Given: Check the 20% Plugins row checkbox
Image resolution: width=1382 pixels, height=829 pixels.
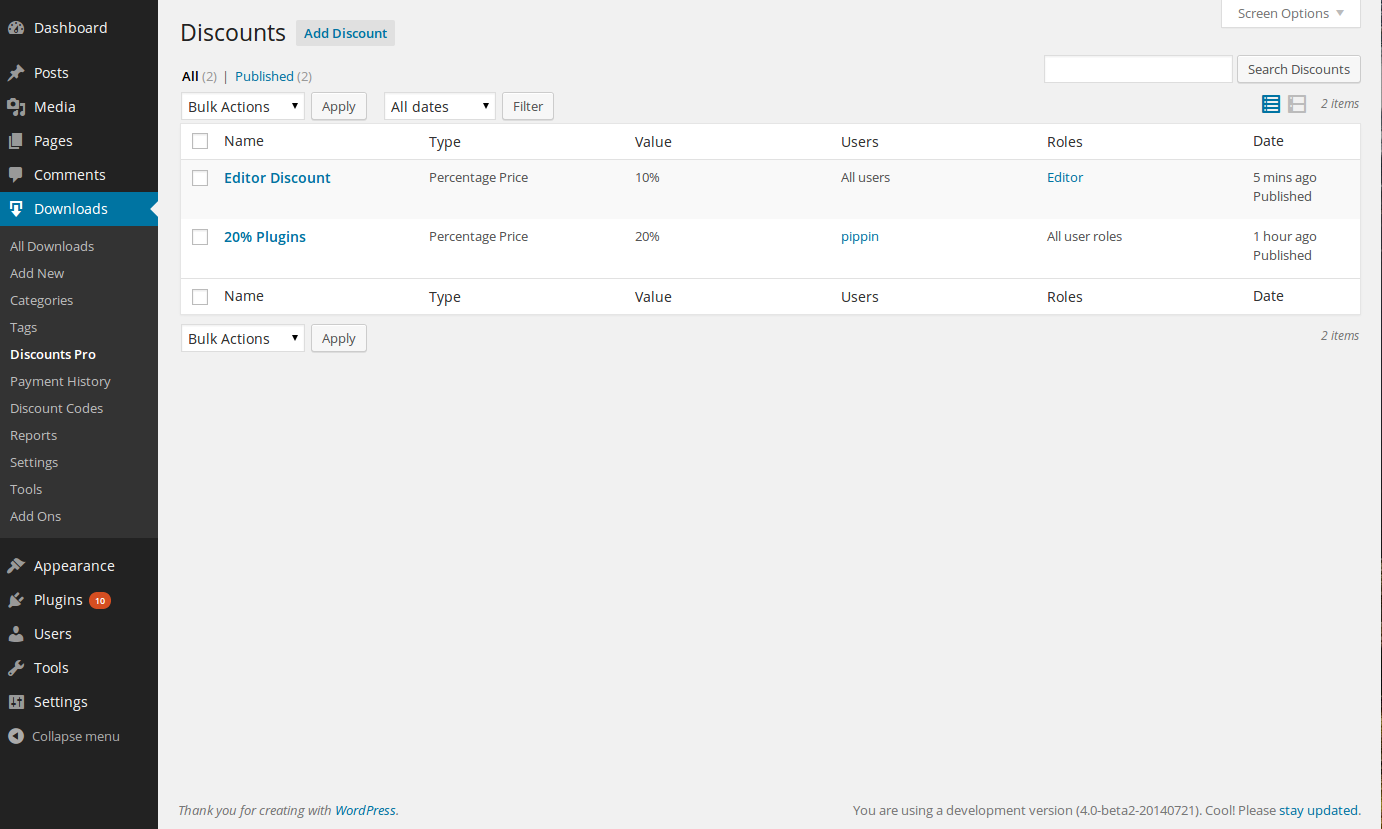Looking at the screenshot, I should [x=200, y=237].
